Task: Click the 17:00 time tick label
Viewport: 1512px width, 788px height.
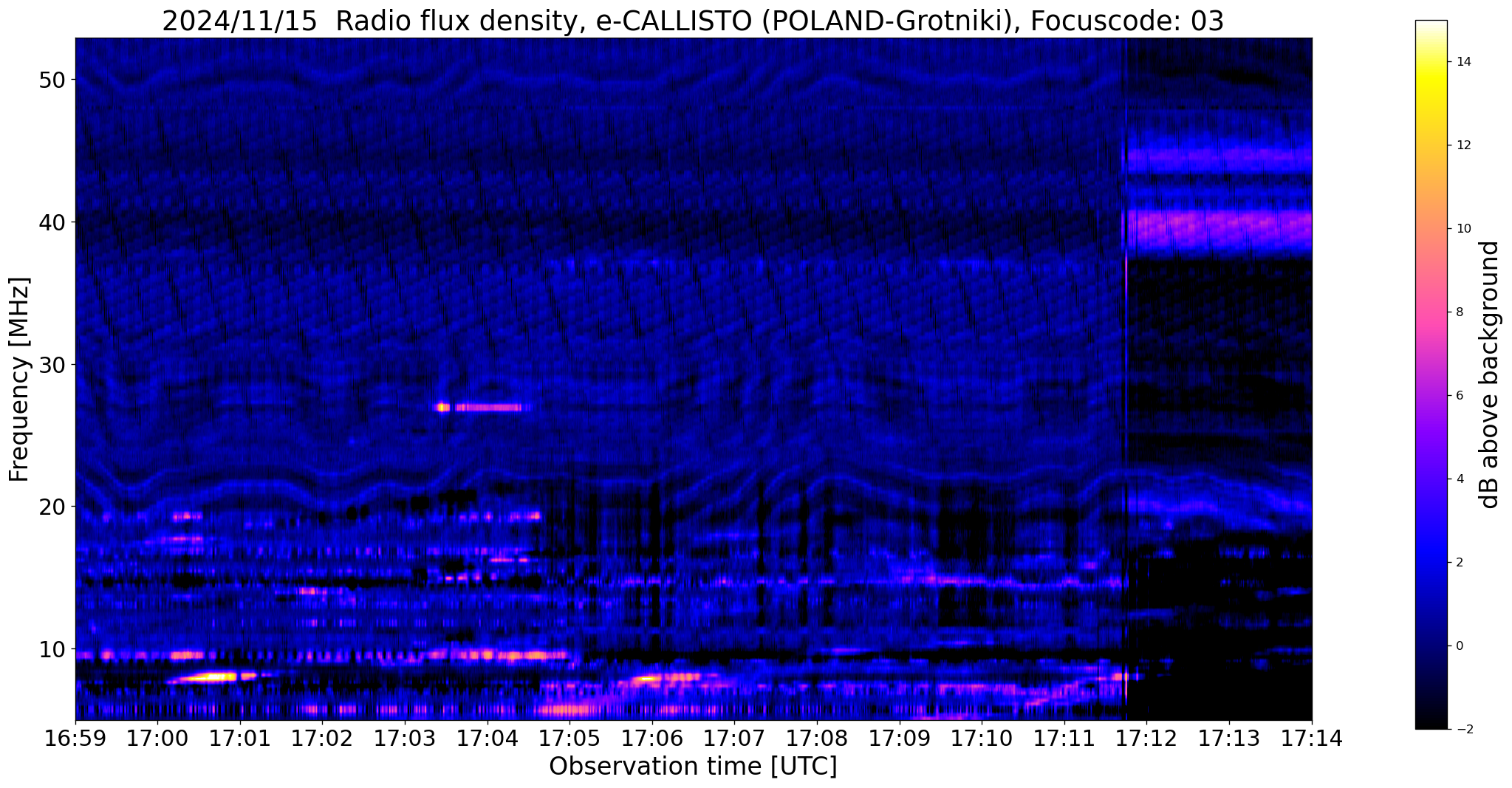Action: click(157, 738)
